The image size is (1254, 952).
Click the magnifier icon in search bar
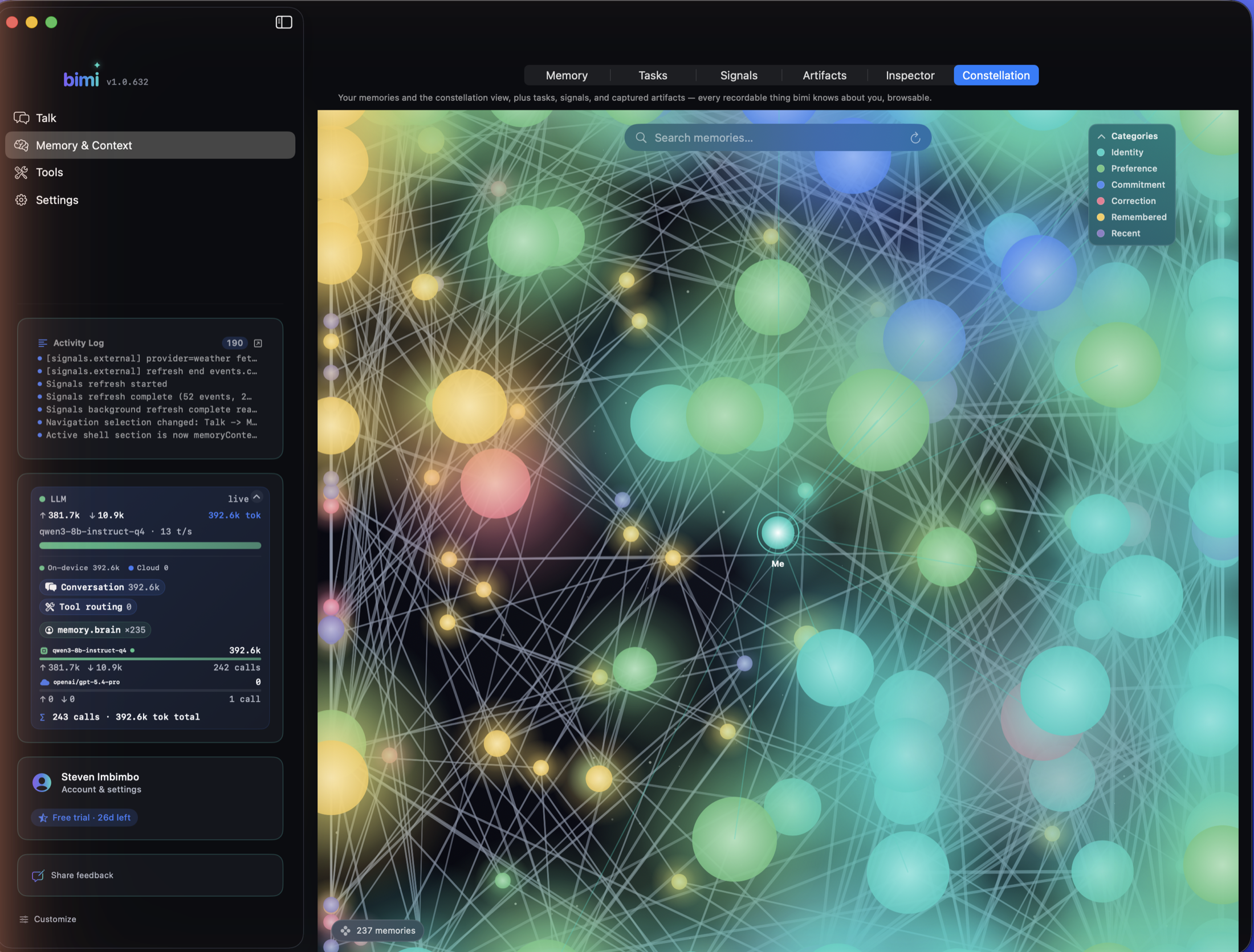(x=641, y=138)
